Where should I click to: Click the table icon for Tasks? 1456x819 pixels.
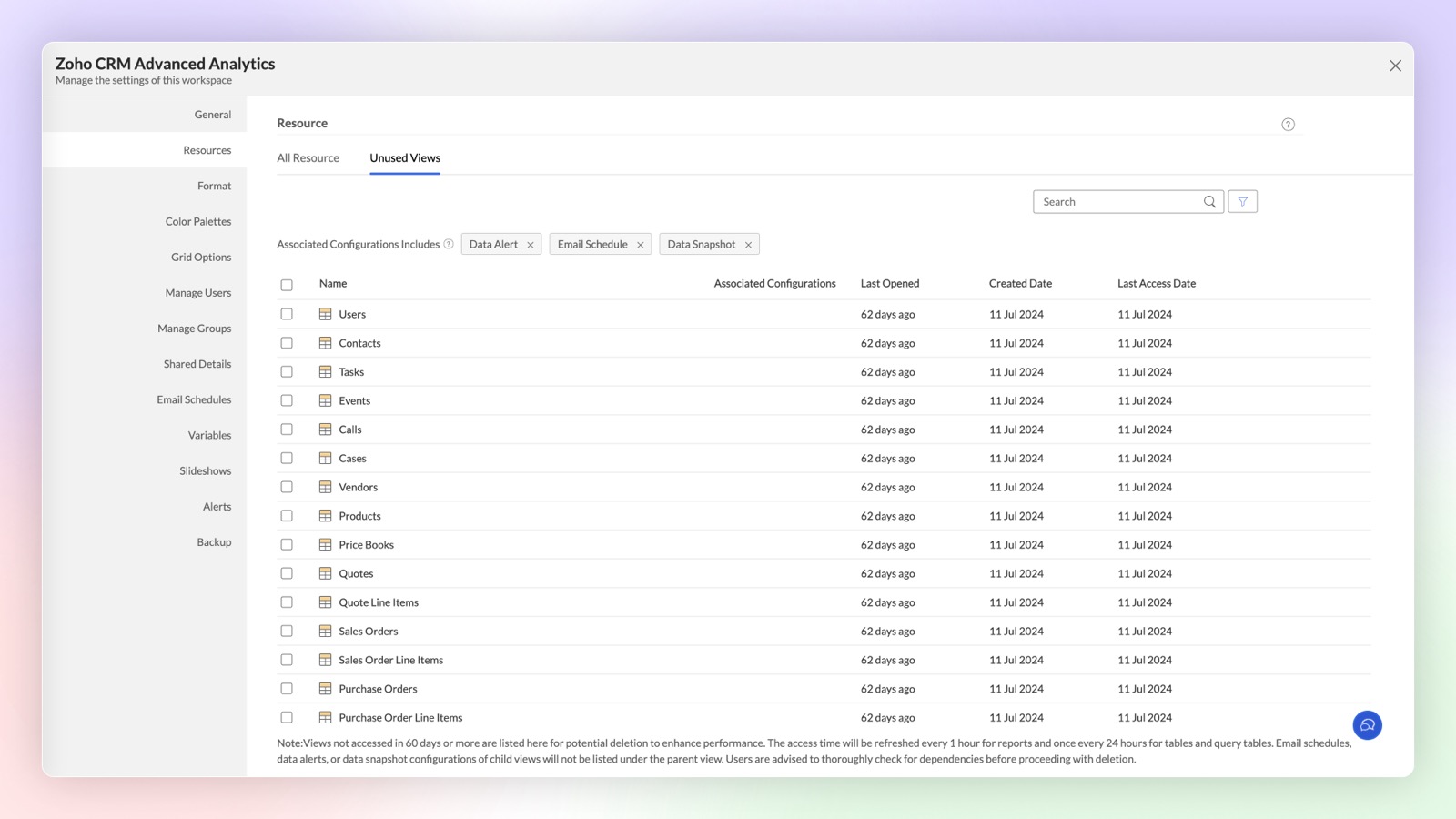tap(325, 371)
